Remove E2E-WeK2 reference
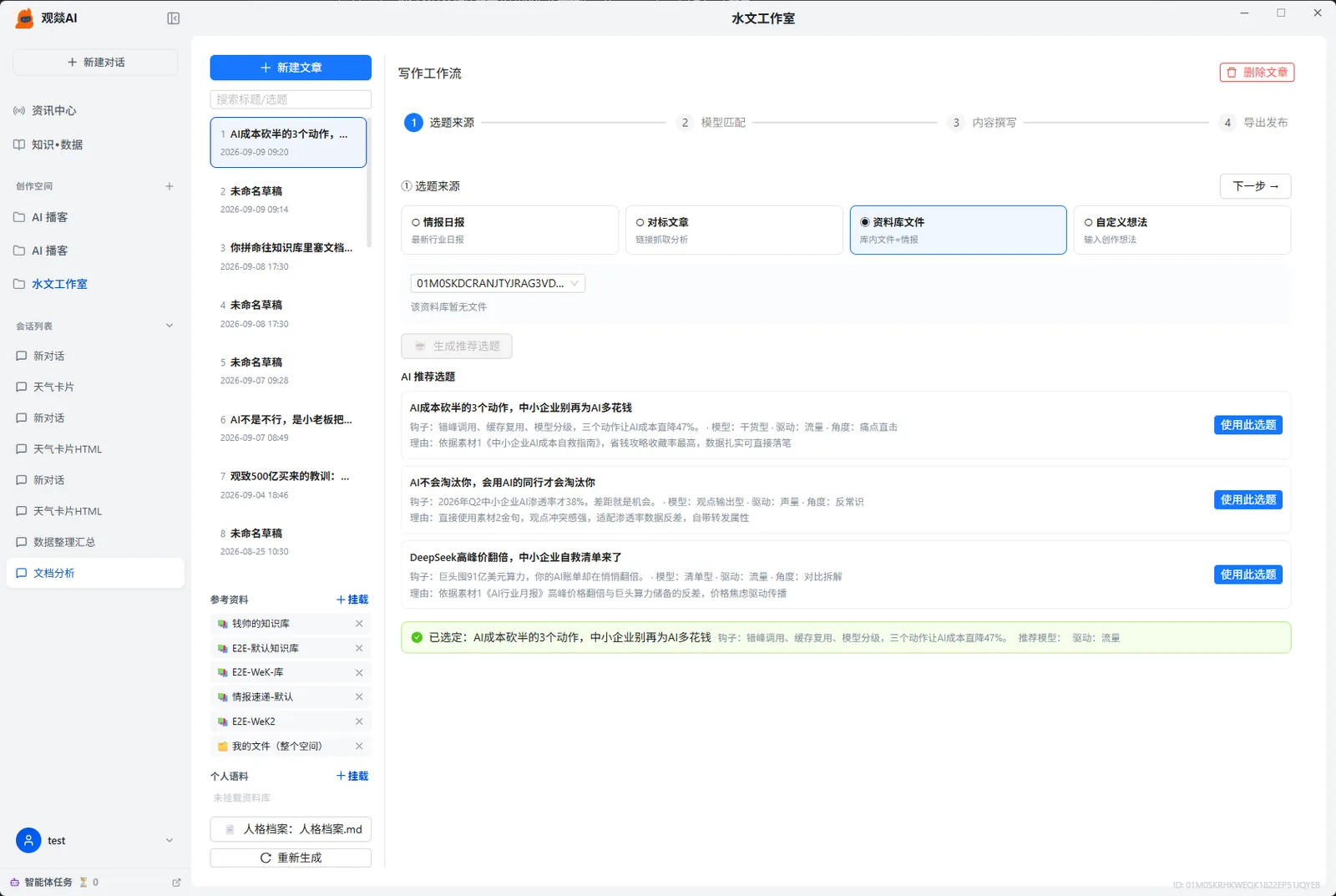The width and height of the screenshot is (1336, 896). click(x=359, y=721)
